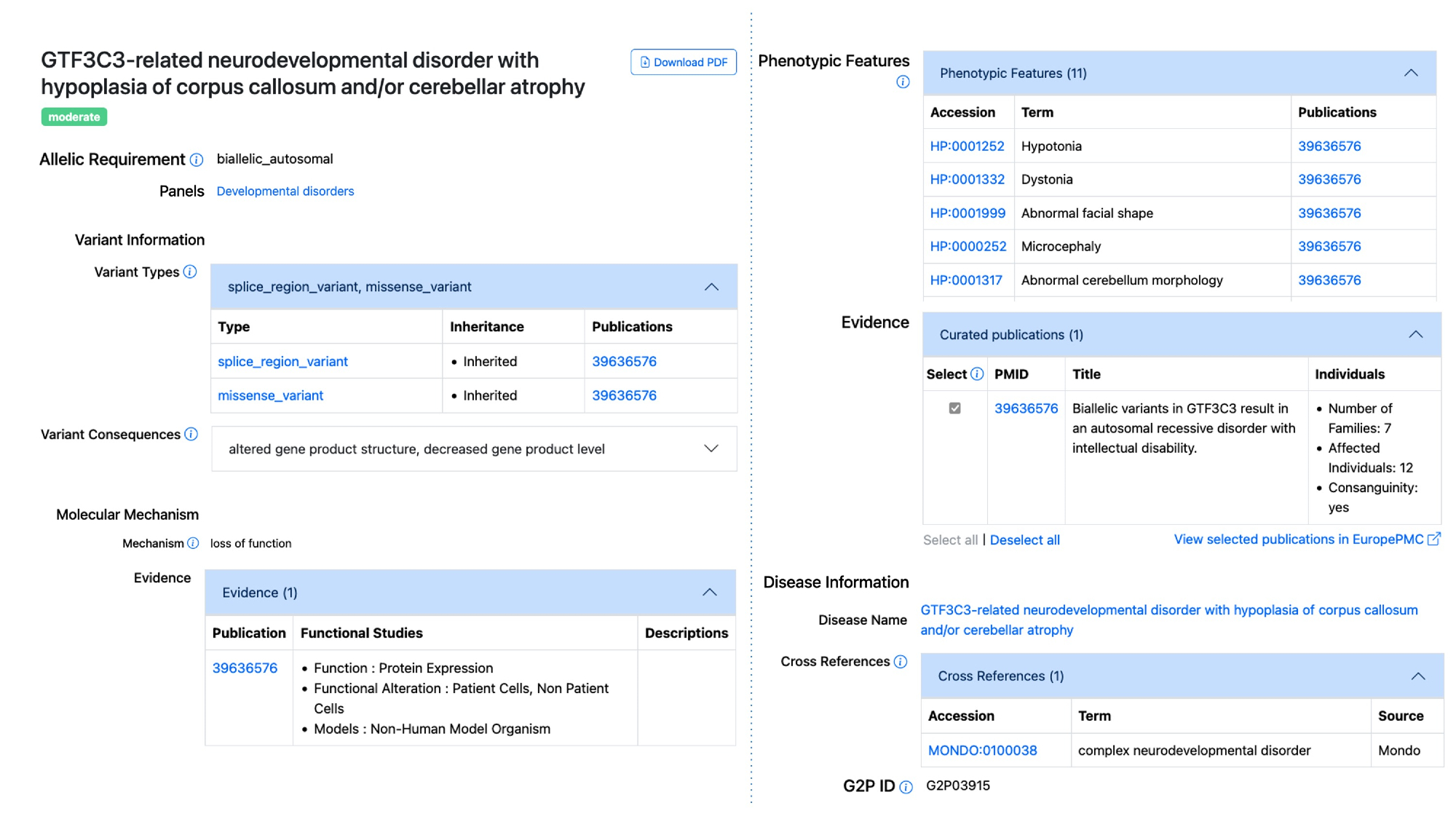This screenshot has height=819, width=1456.
Task: Collapse the Cross References (1) header
Action: 1417,676
